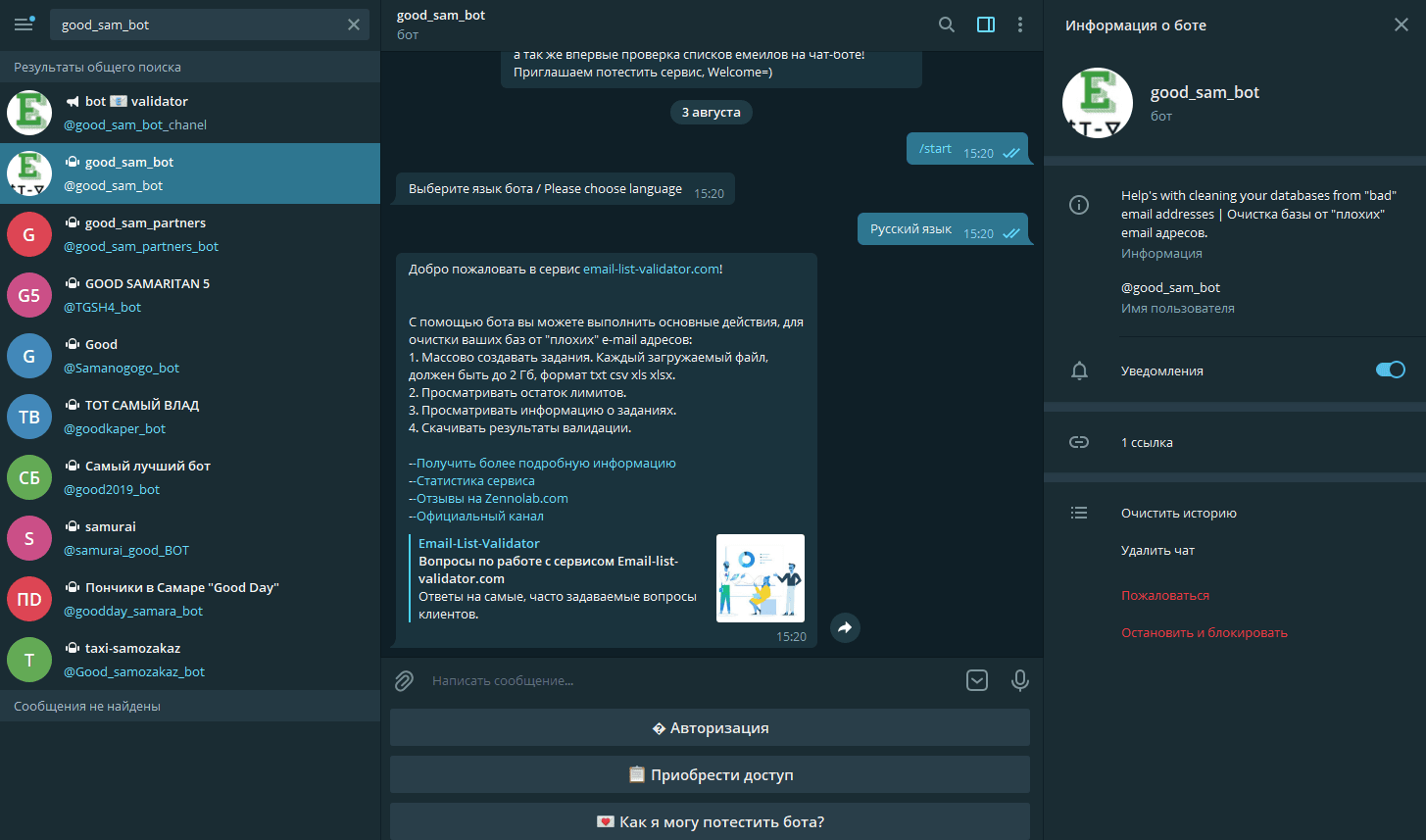Click Очистить историю option
The width and height of the screenshot is (1426, 840).
(1179, 513)
